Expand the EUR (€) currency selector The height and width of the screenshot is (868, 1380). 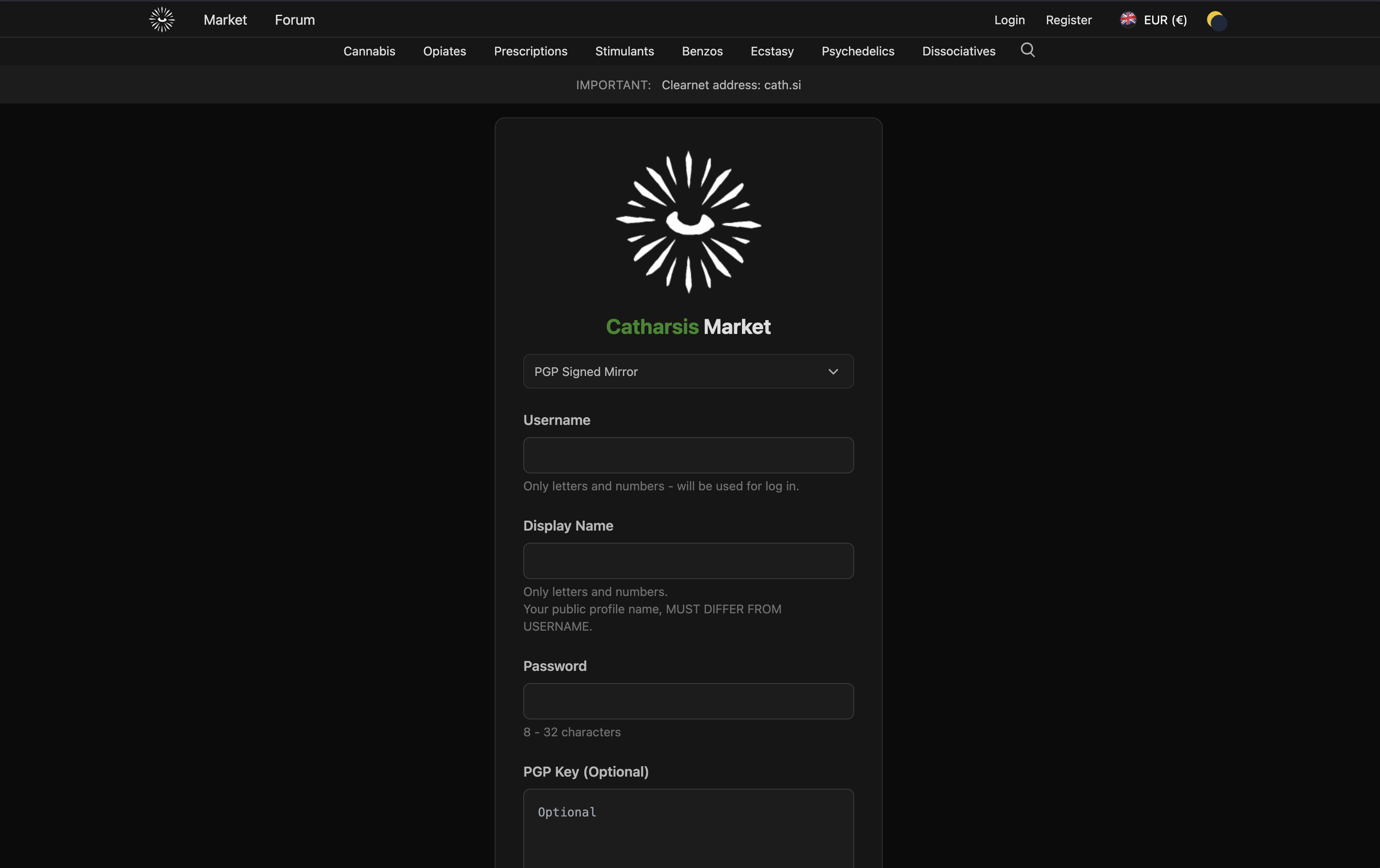(x=1165, y=20)
